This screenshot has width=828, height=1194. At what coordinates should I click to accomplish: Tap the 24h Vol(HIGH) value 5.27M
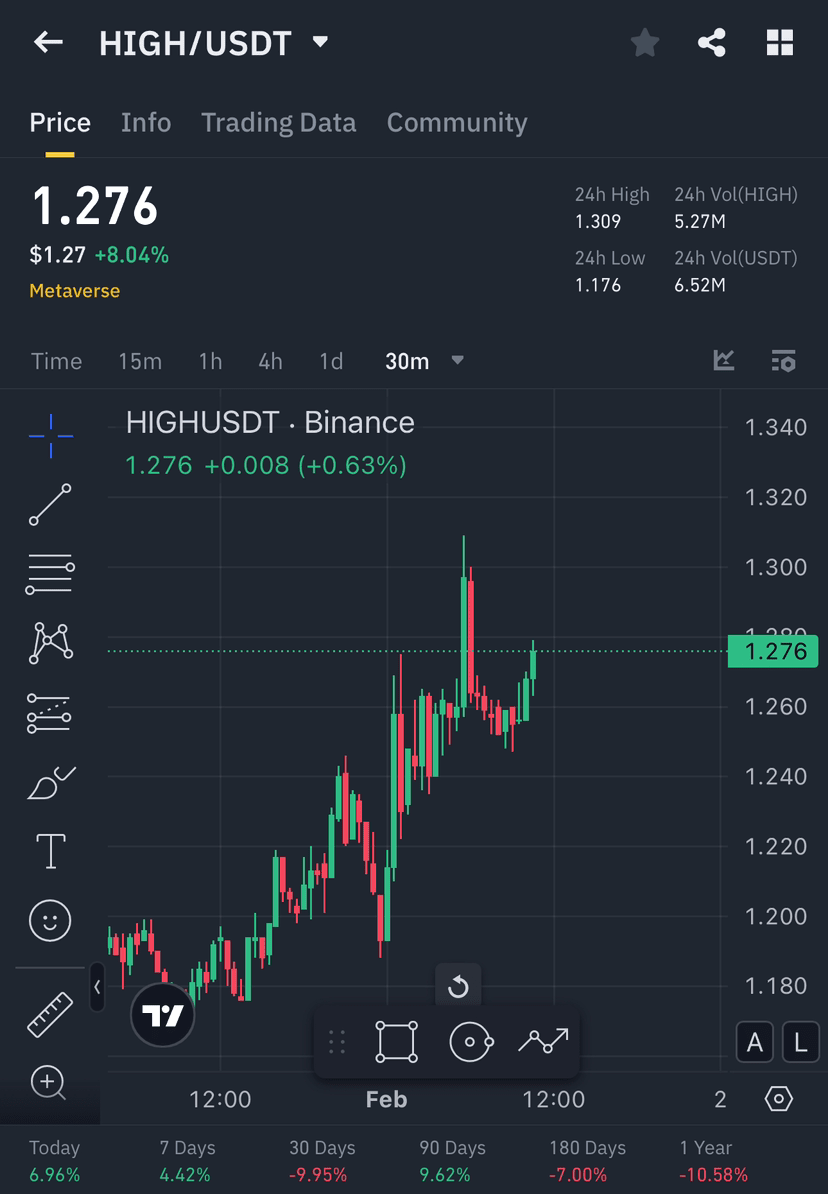coord(699,222)
